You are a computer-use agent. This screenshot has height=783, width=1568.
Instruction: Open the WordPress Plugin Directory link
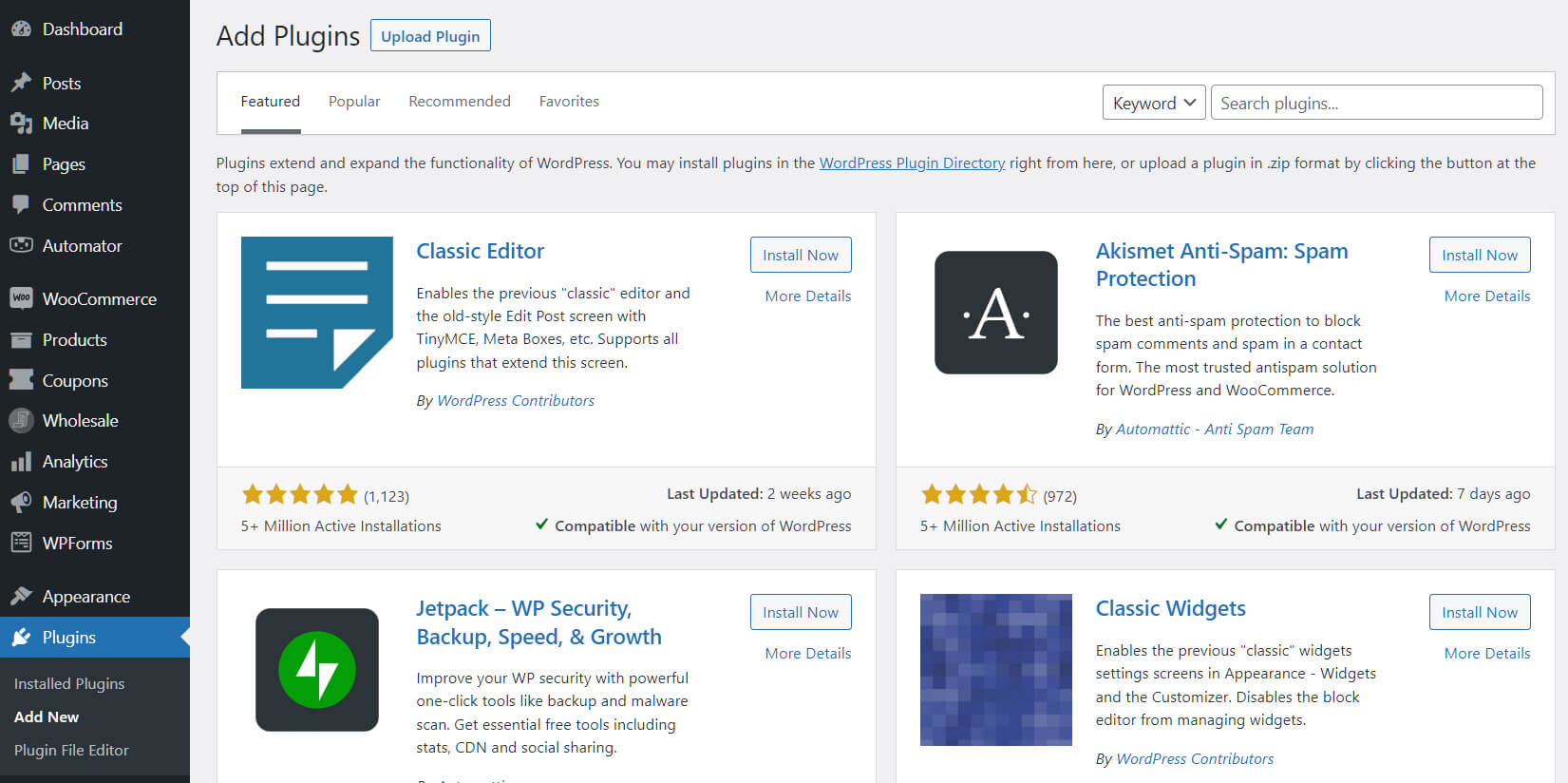912,162
